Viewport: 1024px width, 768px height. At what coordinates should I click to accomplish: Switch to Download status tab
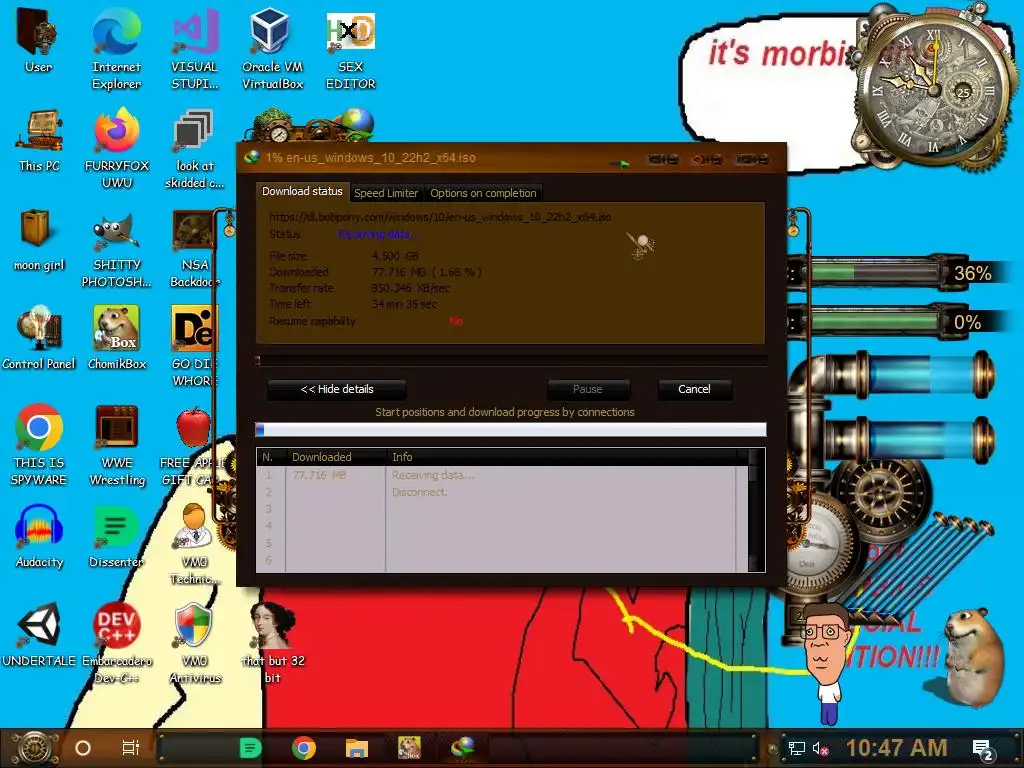coord(302,191)
